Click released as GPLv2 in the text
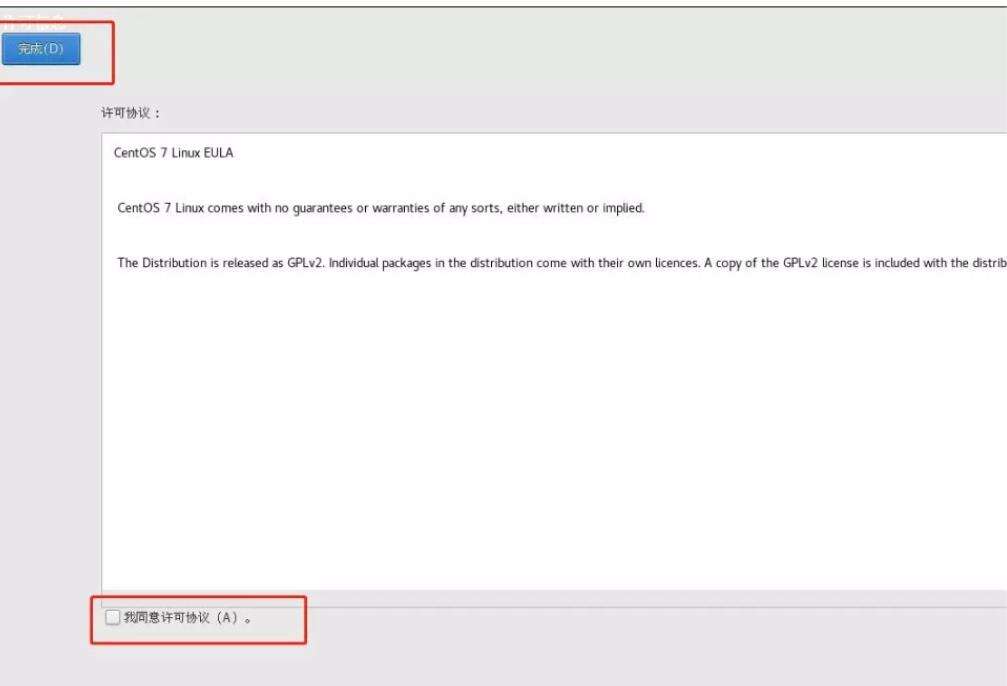This screenshot has width=1007, height=686. (x=272, y=263)
